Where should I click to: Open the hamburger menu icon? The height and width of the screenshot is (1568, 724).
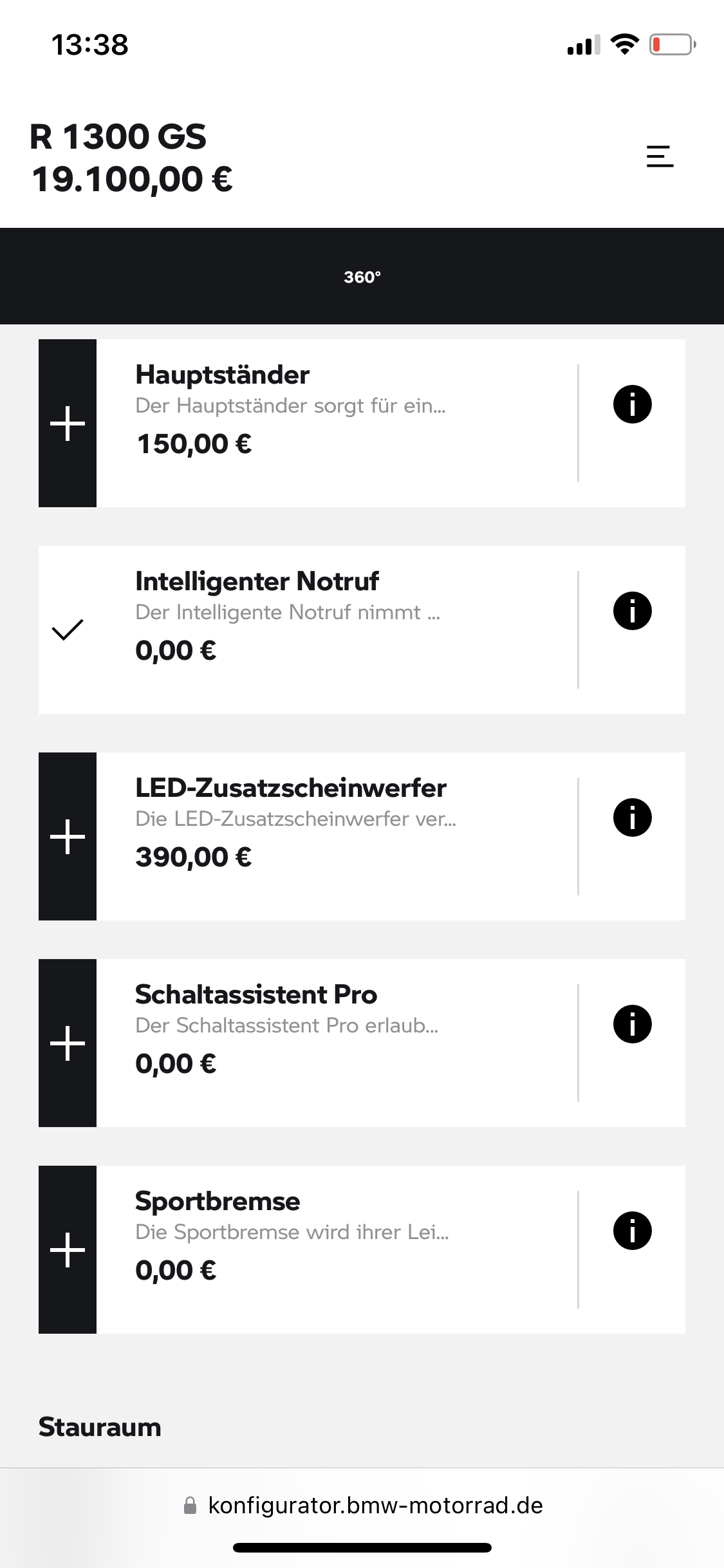pos(660,156)
